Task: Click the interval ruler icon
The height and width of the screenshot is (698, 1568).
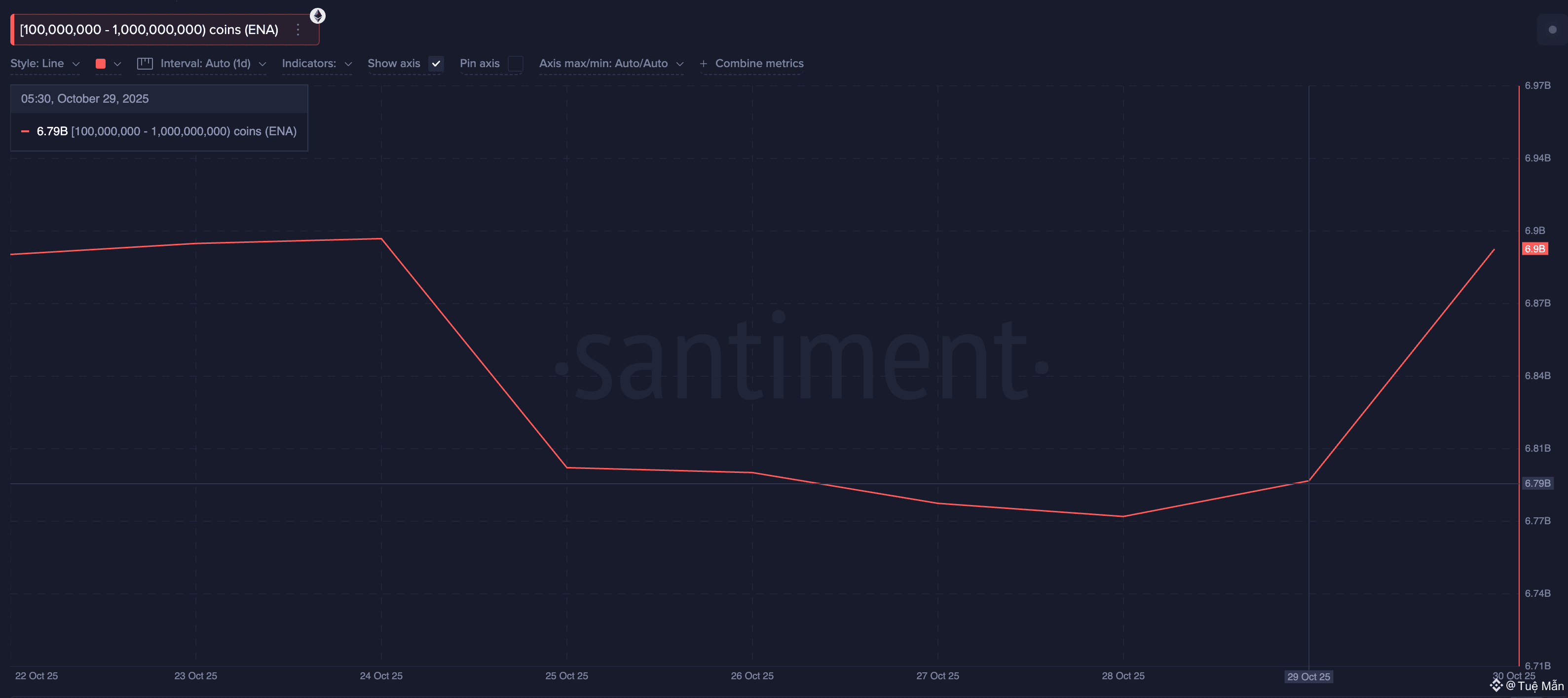Action: 145,63
